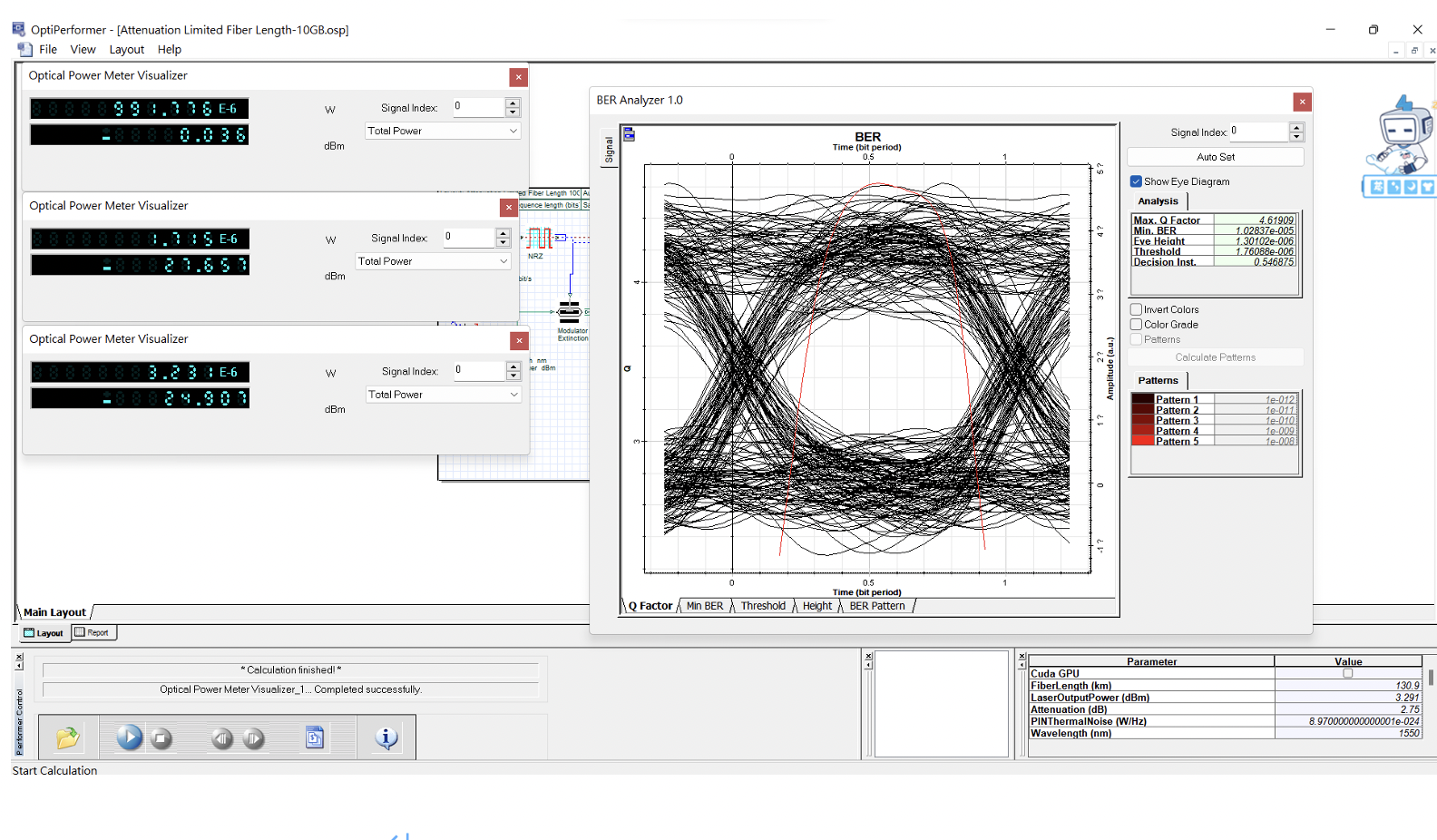Start calculation with the blue play button
The width and height of the screenshot is (1437, 840).
tap(130, 737)
